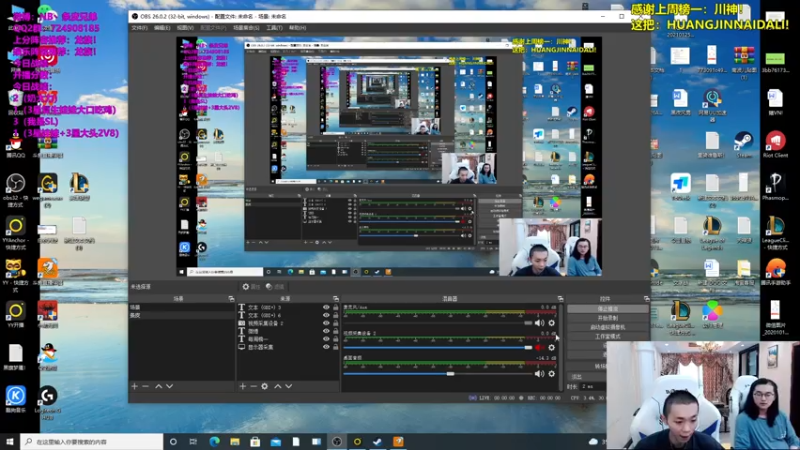Adjust the 桌面音频 volume slider
Viewport: 800px width, 450px height.
coord(438,373)
